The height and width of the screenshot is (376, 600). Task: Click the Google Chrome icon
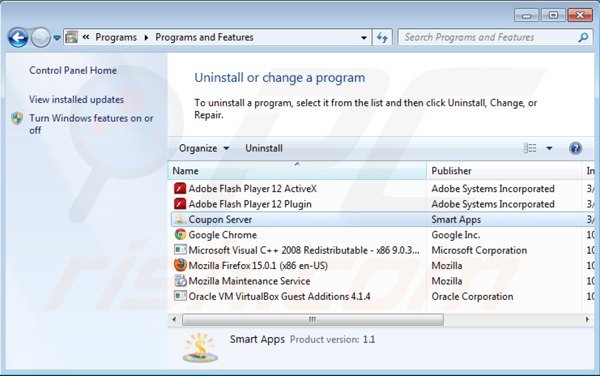[180, 234]
